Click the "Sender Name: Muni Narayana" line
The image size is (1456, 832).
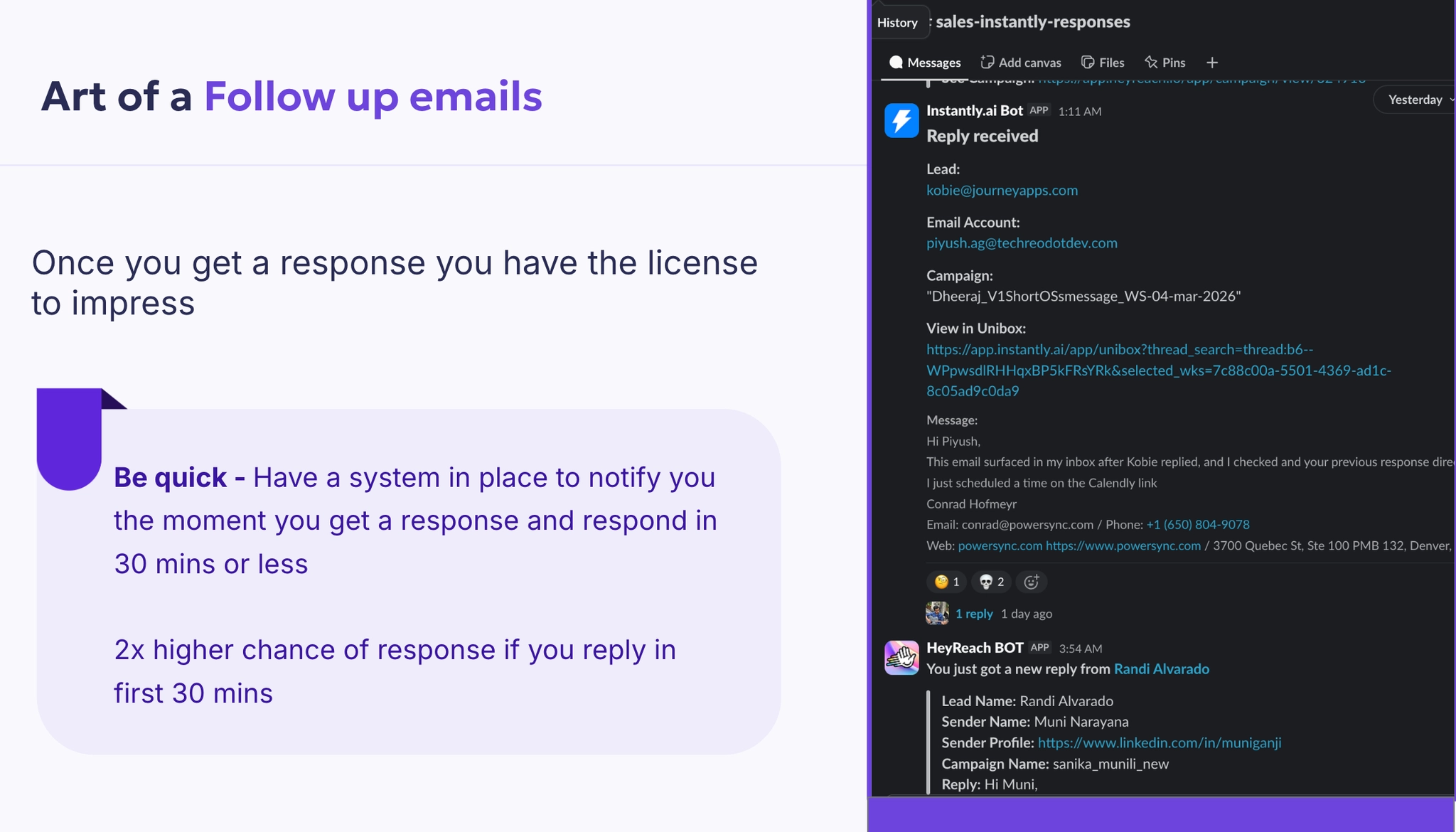pos(1035,722)
